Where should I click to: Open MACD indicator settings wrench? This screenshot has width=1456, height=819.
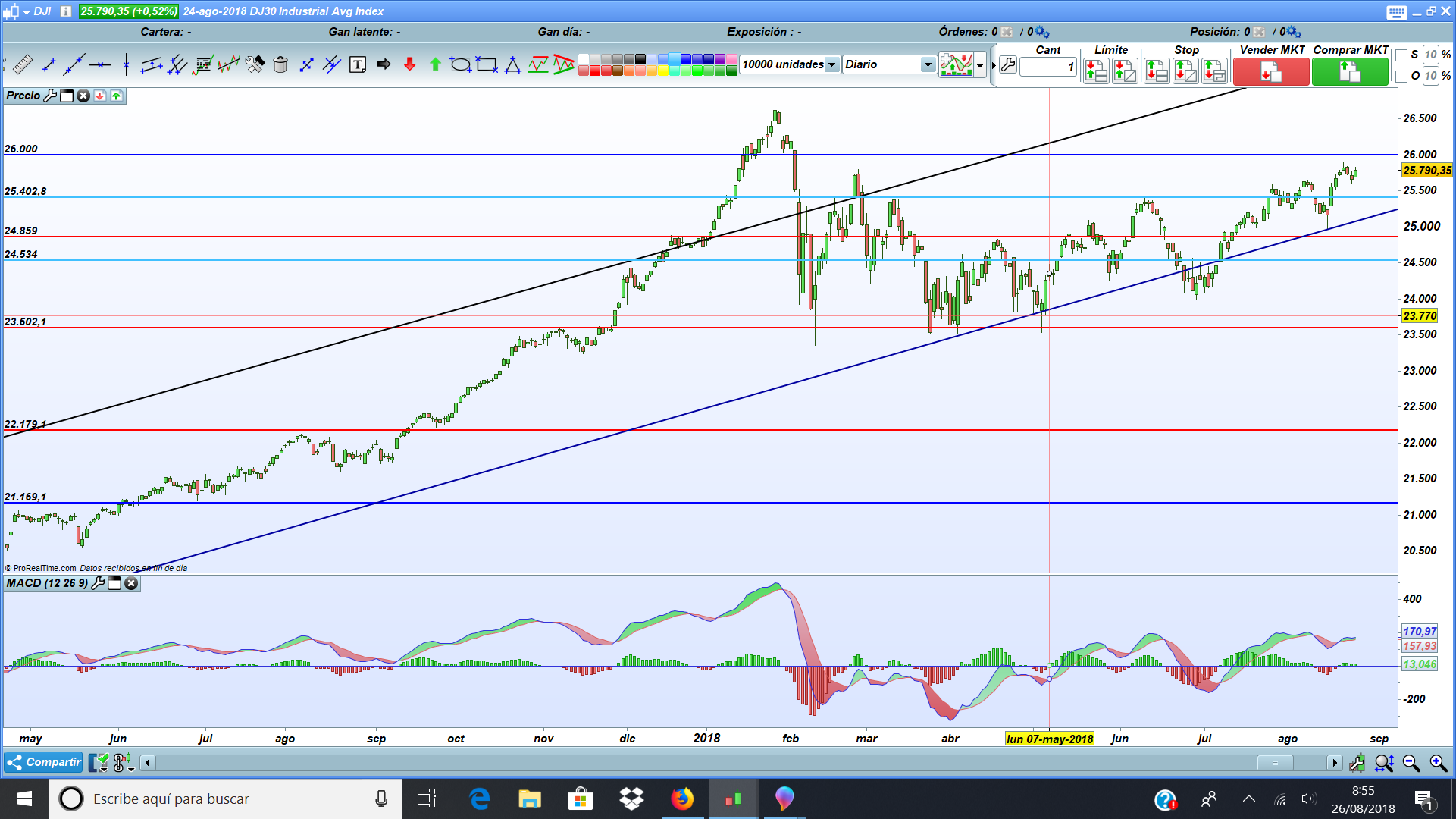click(98, 583)
